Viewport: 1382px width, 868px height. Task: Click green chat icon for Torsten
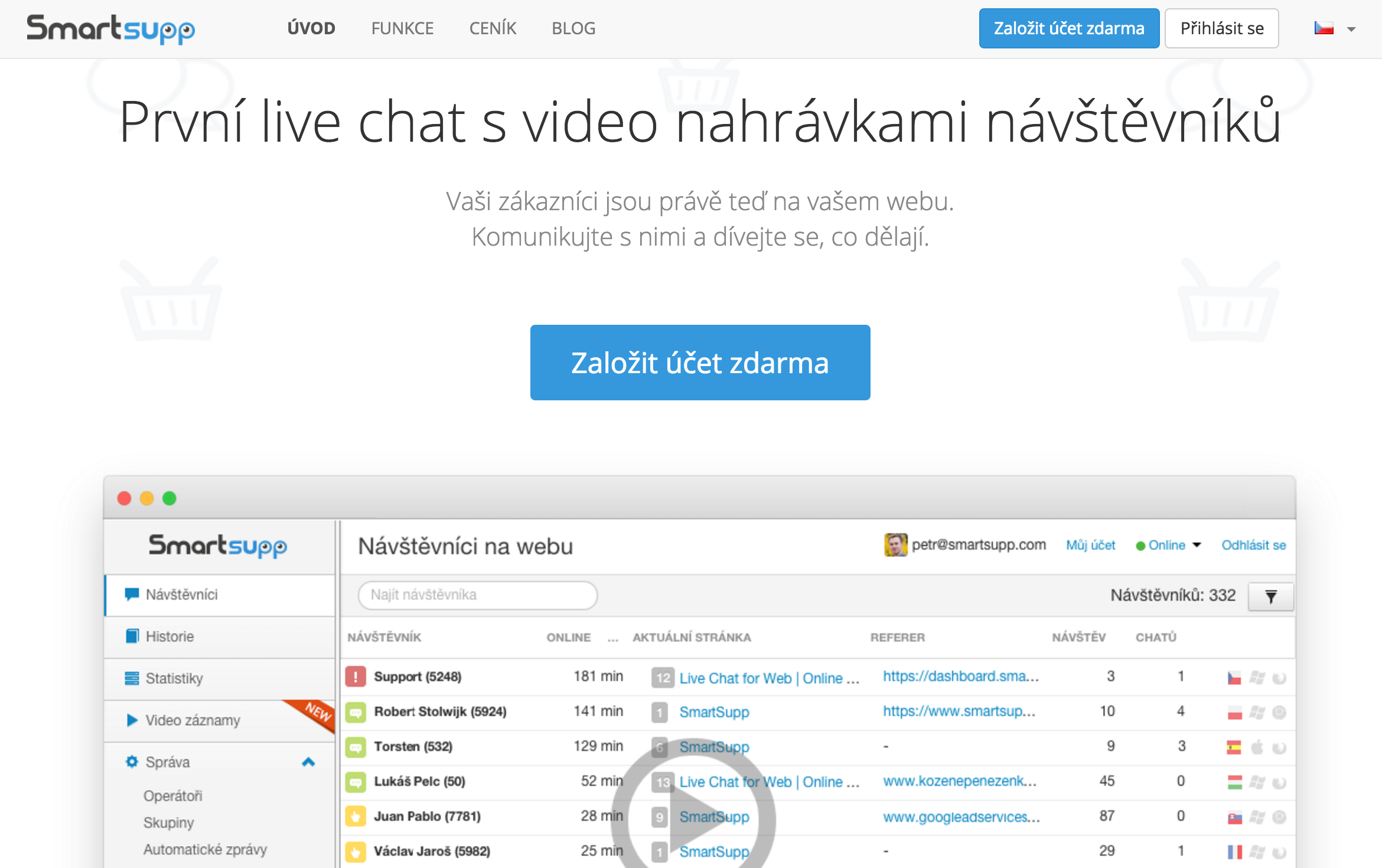click(x=356, y=747)
